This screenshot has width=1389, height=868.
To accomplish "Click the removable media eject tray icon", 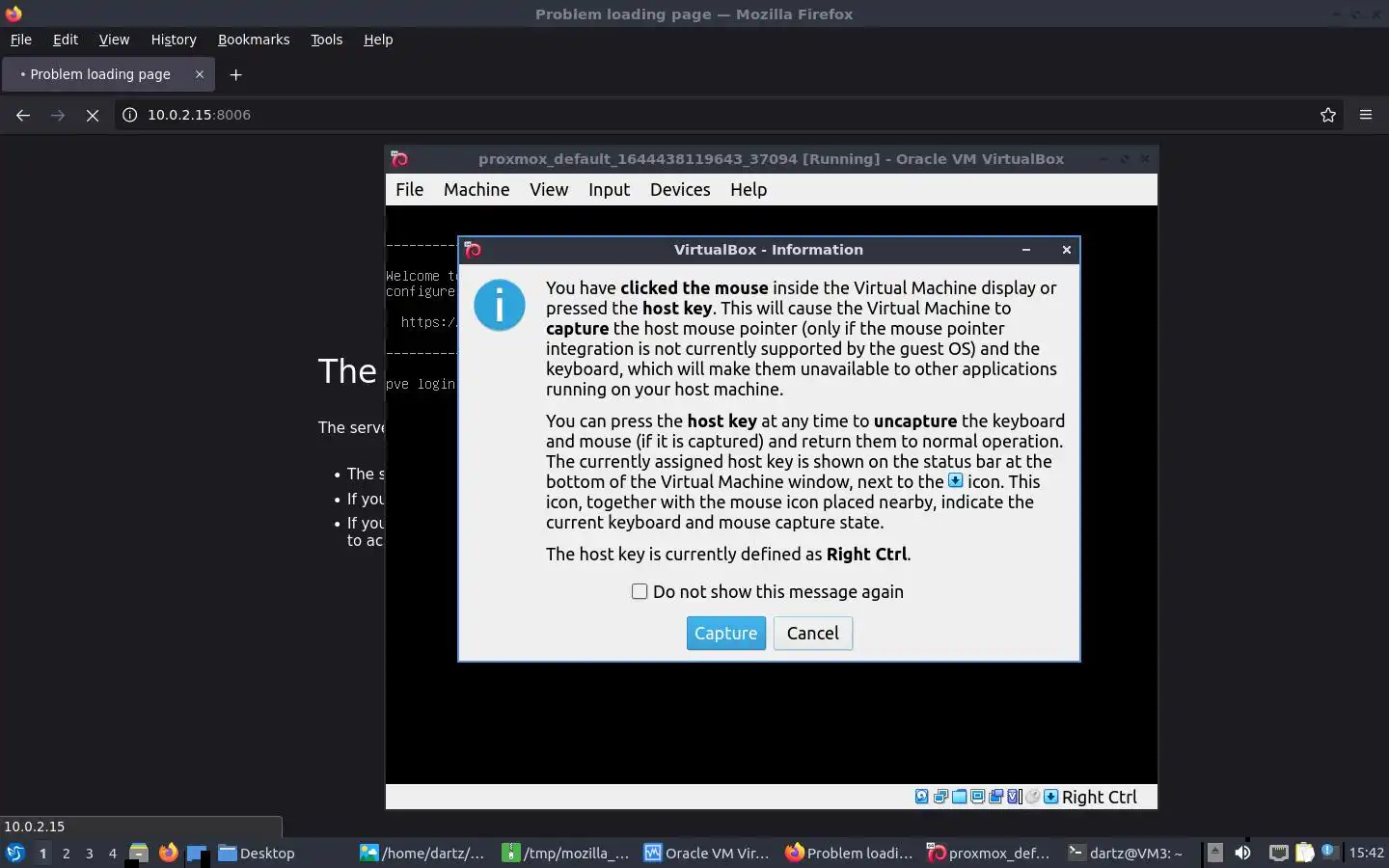I will pyautogui.click(x=1215, y=853).
